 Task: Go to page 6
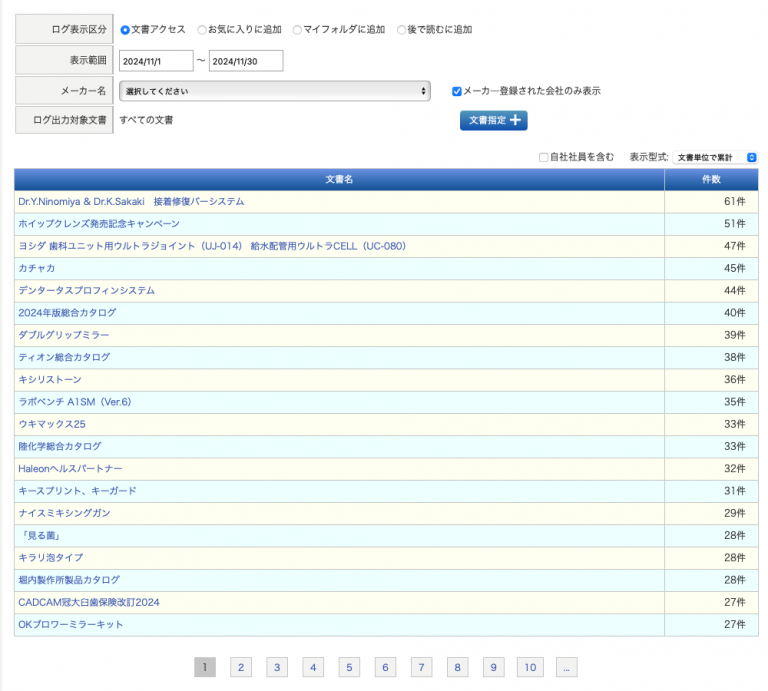tap(385, 667)
